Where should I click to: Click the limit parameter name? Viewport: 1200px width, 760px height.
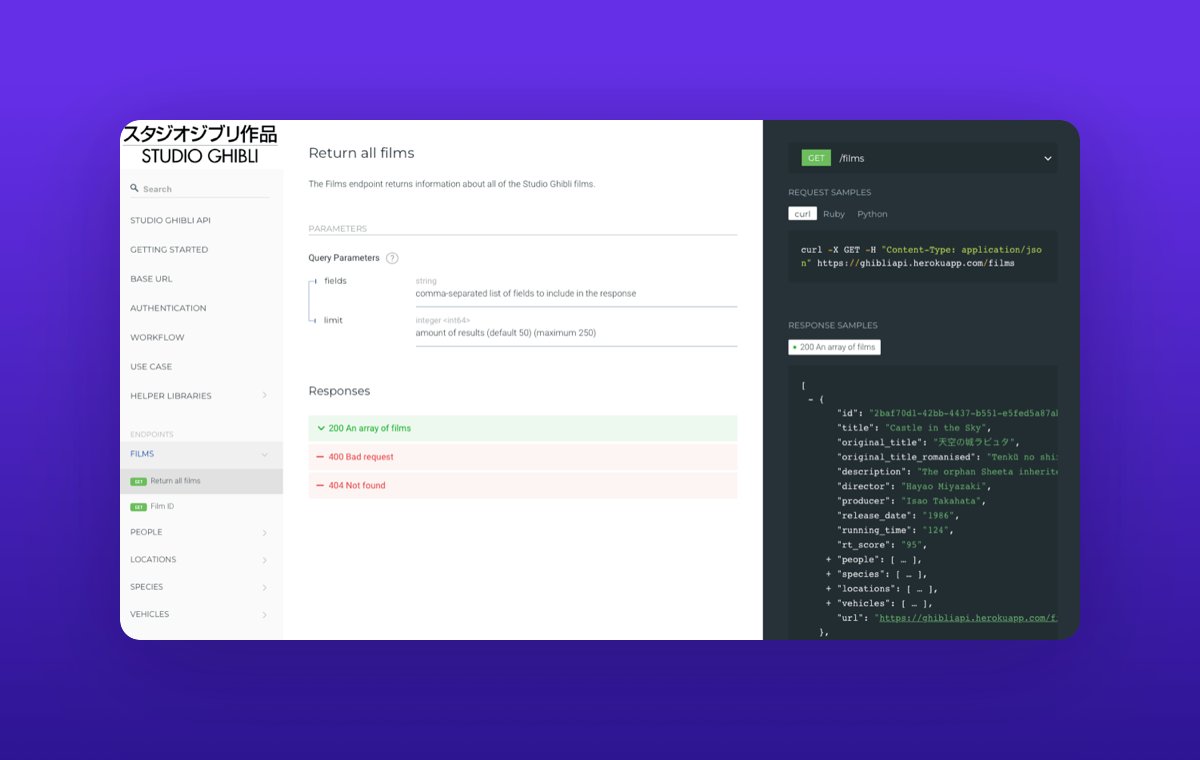pyautogui.click(x=333, y=320)
